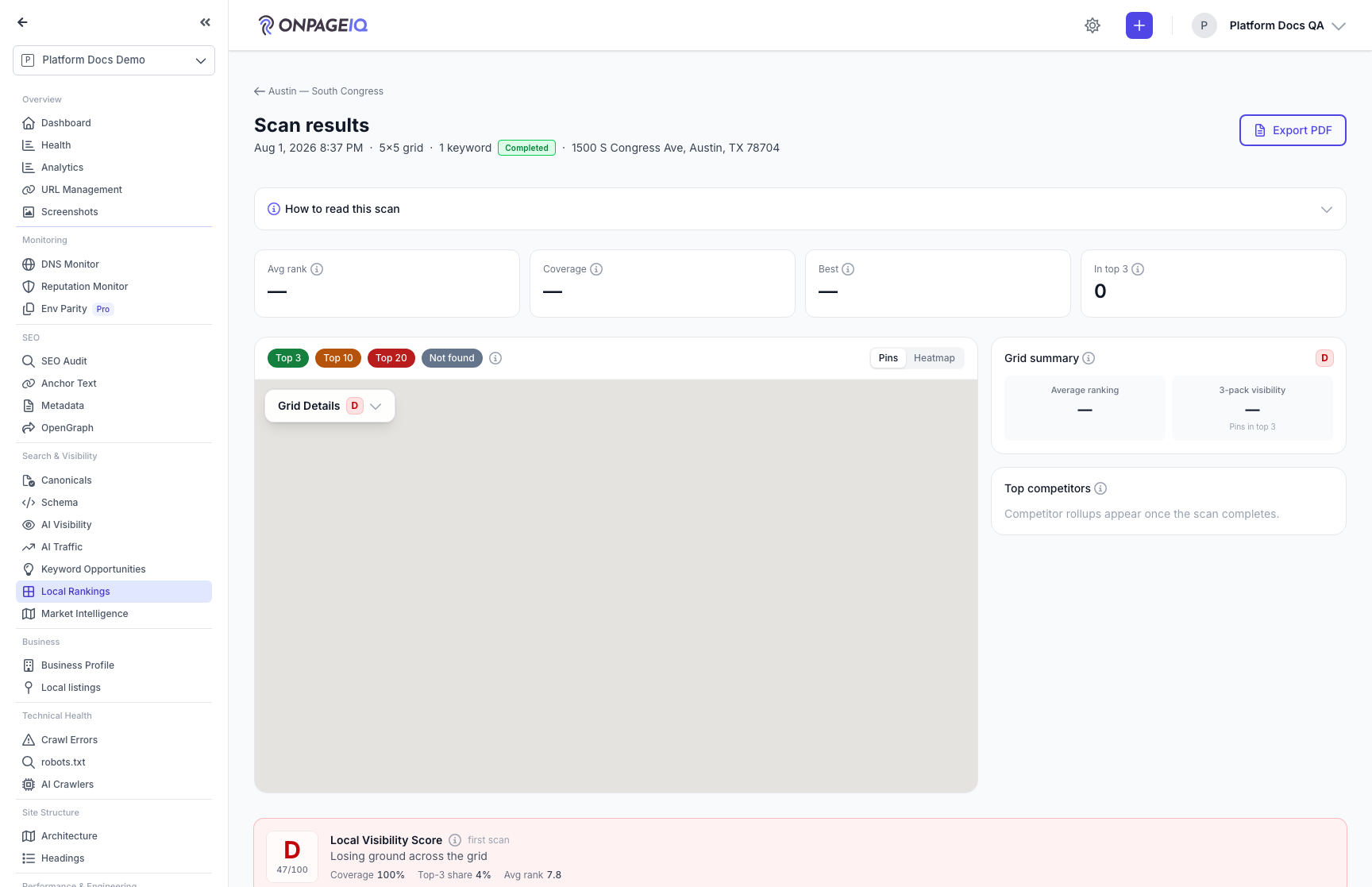Toggle the Top 3 legend filter
The width and height of the screenshot is (1372, 887).
pos(288,358)
